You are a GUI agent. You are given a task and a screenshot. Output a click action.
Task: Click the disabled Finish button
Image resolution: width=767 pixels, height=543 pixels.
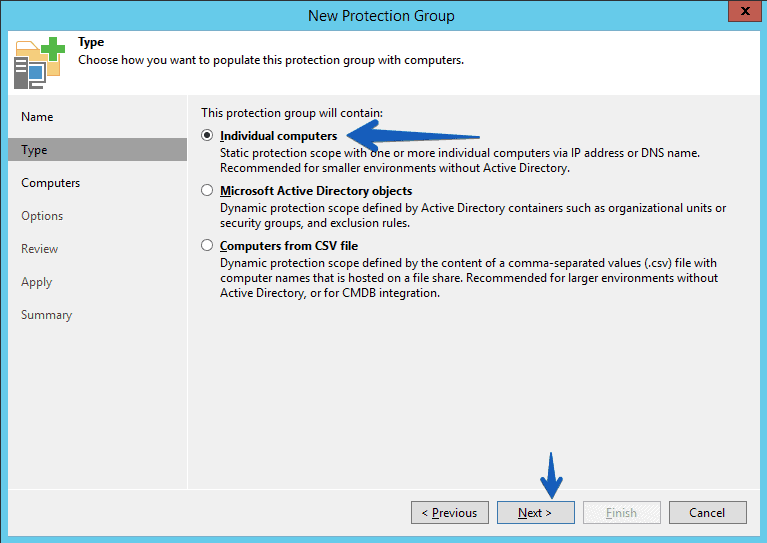click(x=621, y=513)
